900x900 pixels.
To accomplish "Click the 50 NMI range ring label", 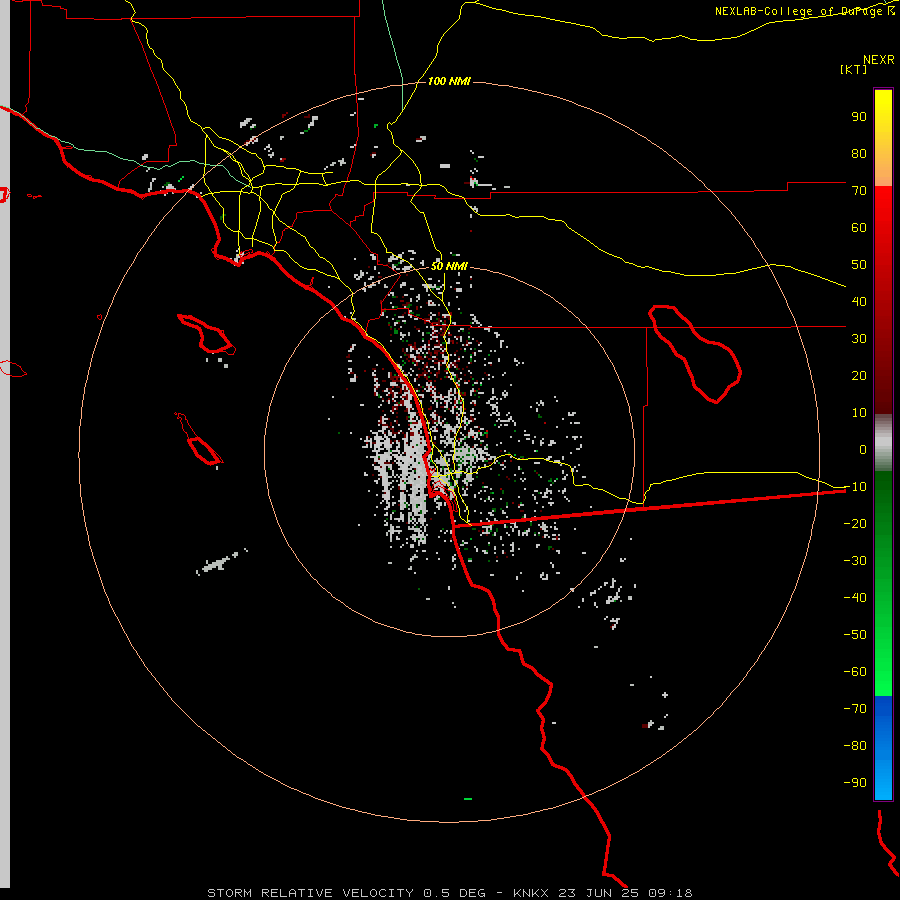I will click(449, 266).
